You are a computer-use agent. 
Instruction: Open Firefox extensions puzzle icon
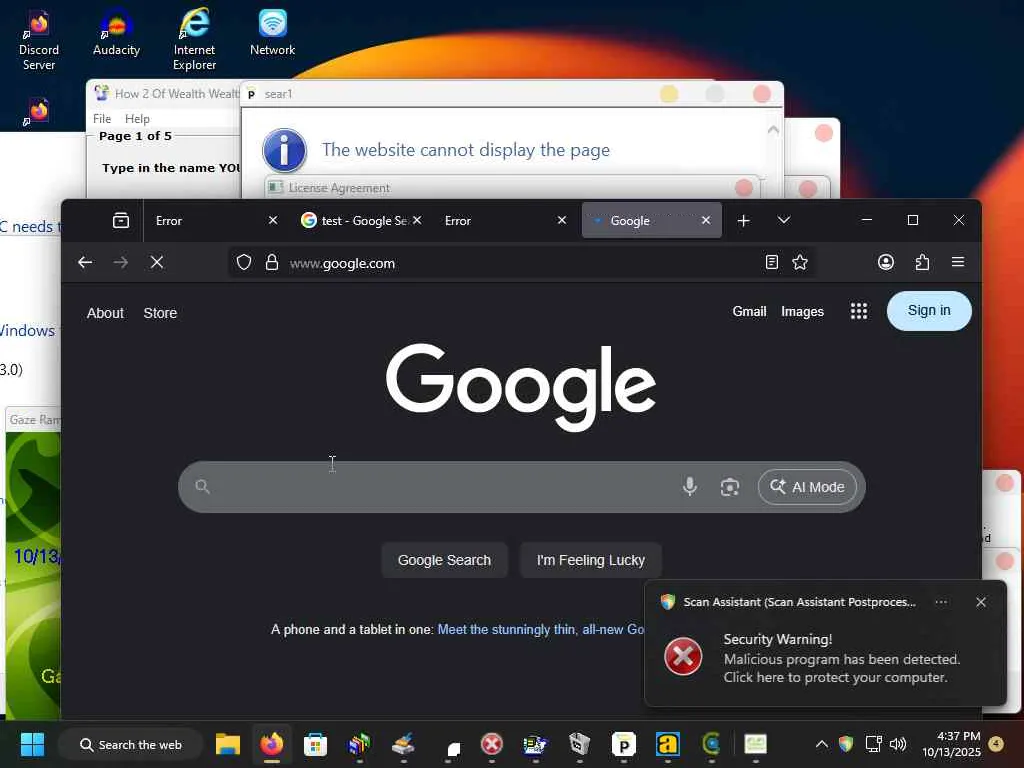click(922, 263)
